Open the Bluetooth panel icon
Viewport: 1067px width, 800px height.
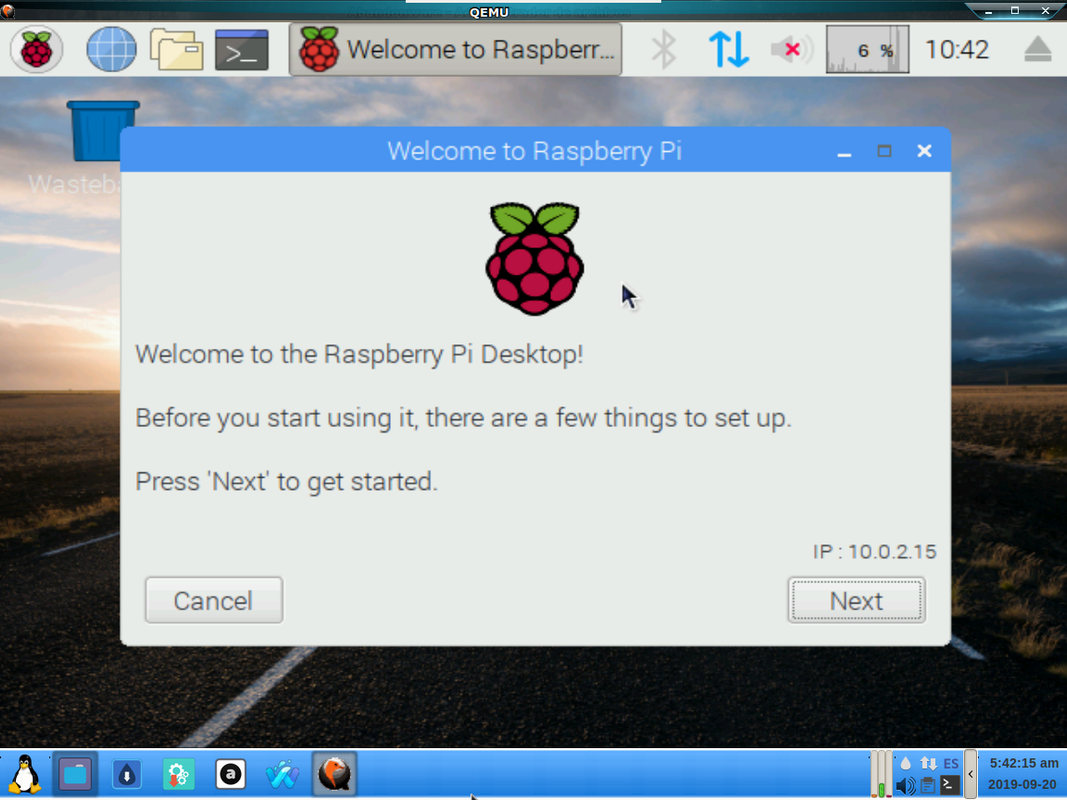tap(663, 49)
